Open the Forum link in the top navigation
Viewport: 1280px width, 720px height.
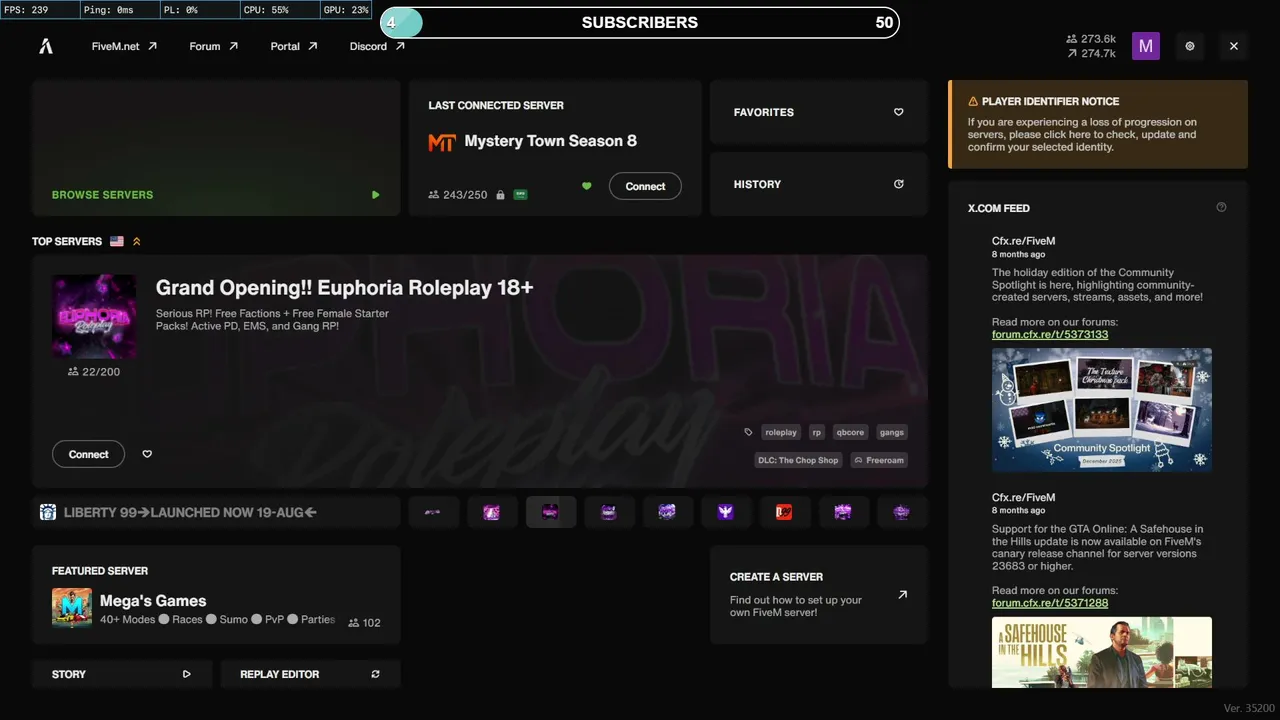[x=214, y=46]
